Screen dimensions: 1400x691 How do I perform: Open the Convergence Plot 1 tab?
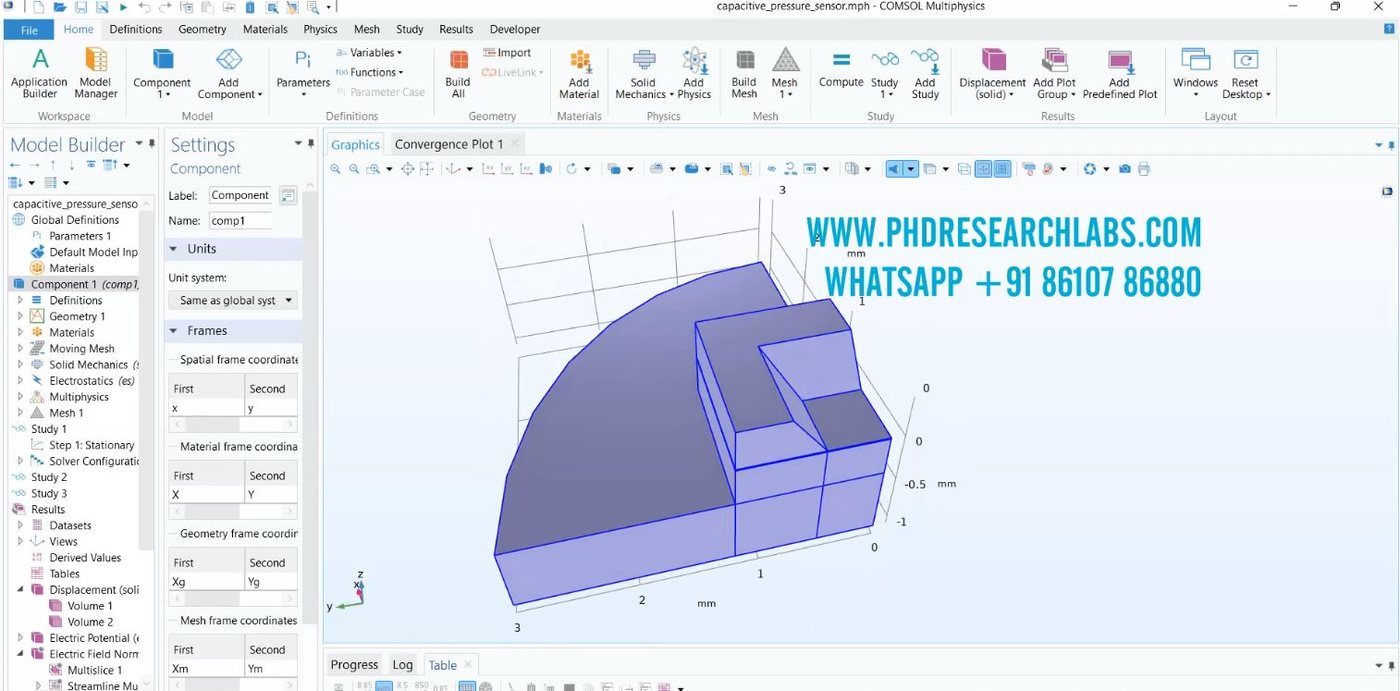tap(449, 145)
